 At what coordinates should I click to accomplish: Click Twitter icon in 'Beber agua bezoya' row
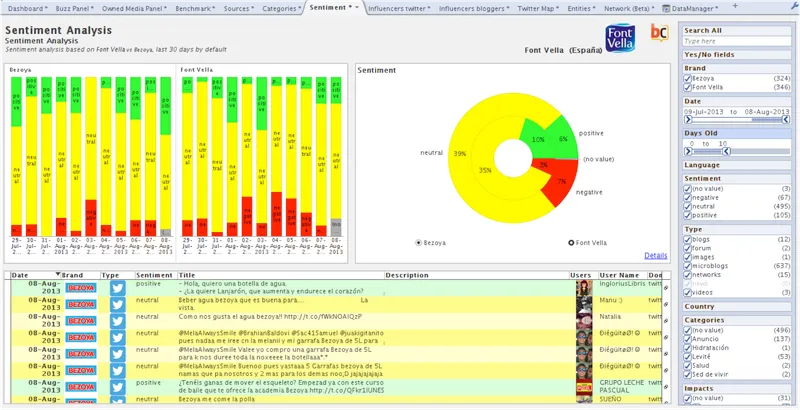pos(118,304)
